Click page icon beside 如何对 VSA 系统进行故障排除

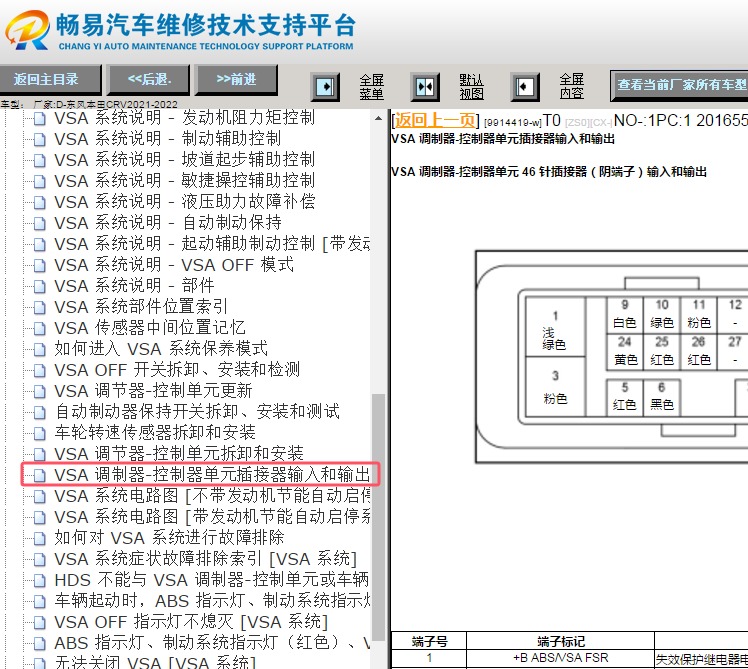pos(40,538)
